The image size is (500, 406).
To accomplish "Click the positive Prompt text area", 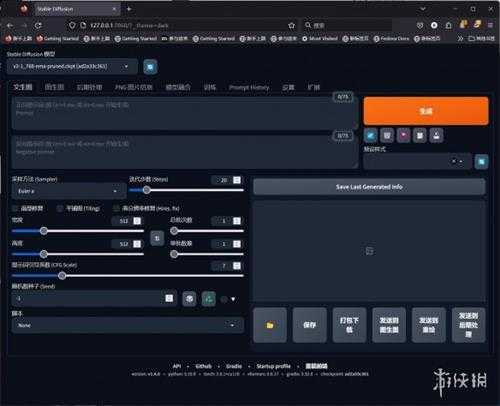I will tap(185, 113).
